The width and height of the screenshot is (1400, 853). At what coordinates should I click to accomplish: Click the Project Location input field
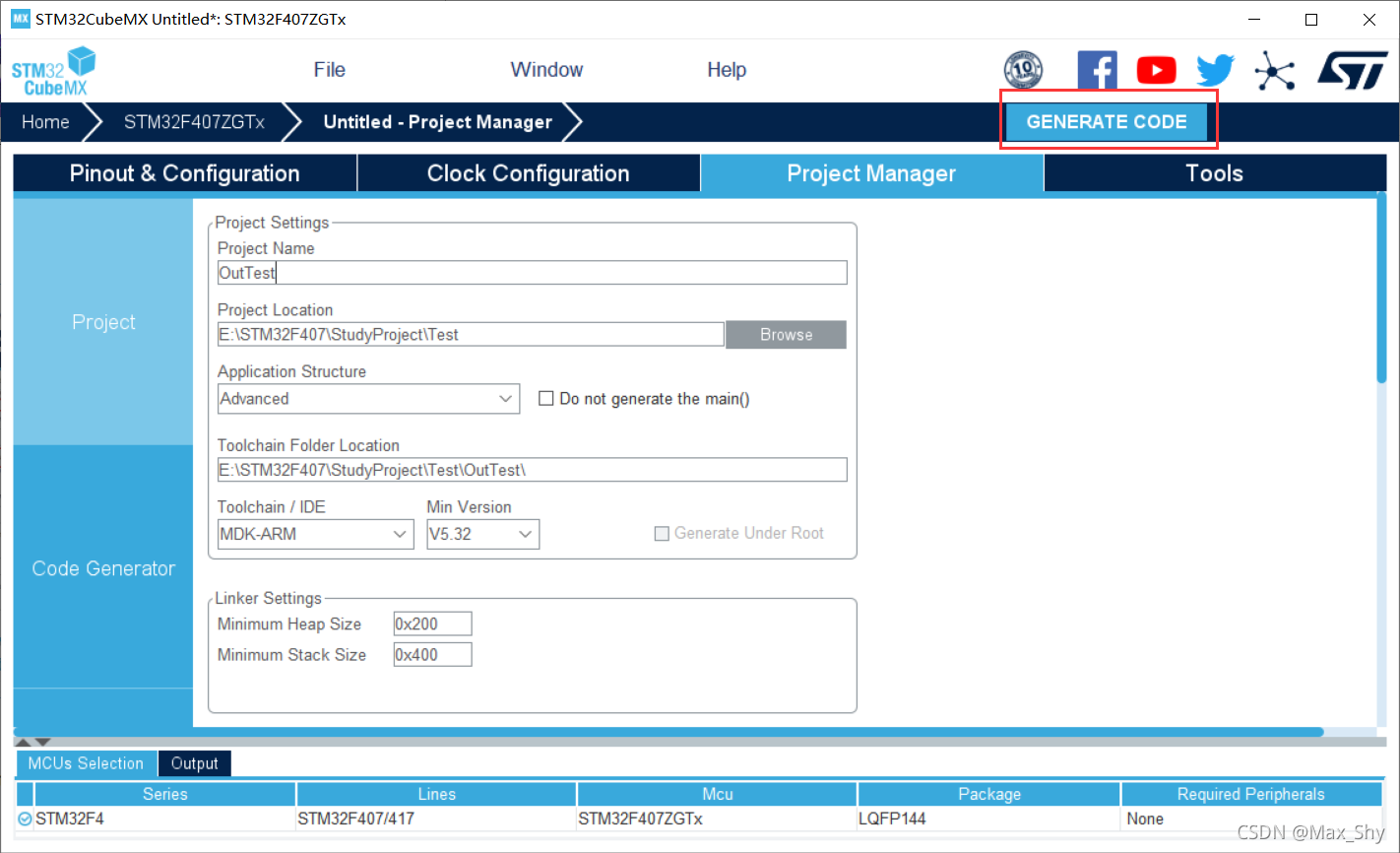471,335
